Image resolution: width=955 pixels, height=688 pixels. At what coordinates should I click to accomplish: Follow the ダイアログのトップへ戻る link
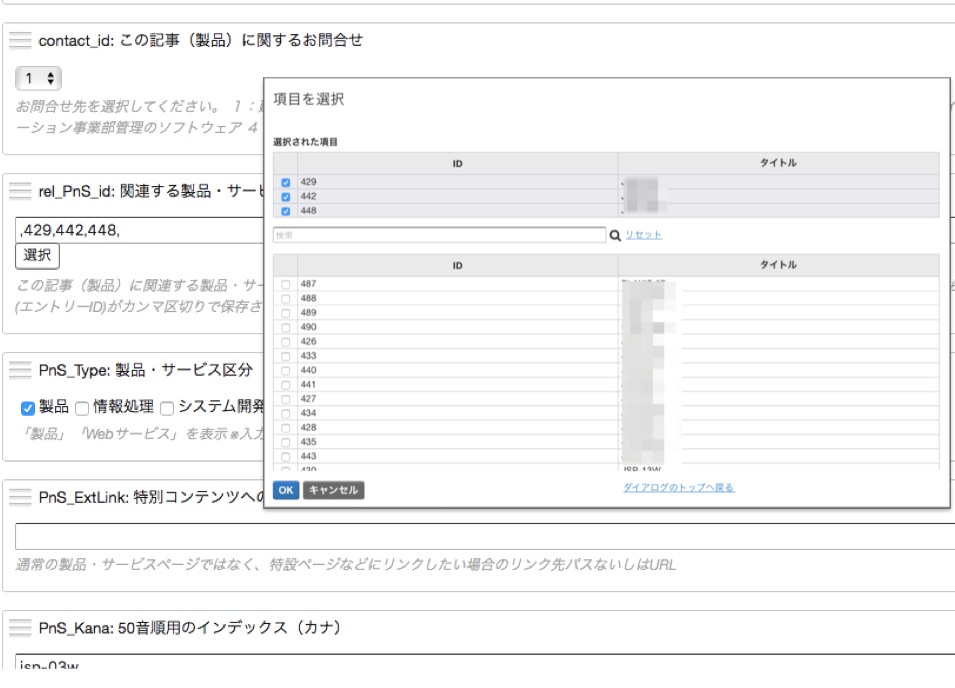click(x=677, y=488)
